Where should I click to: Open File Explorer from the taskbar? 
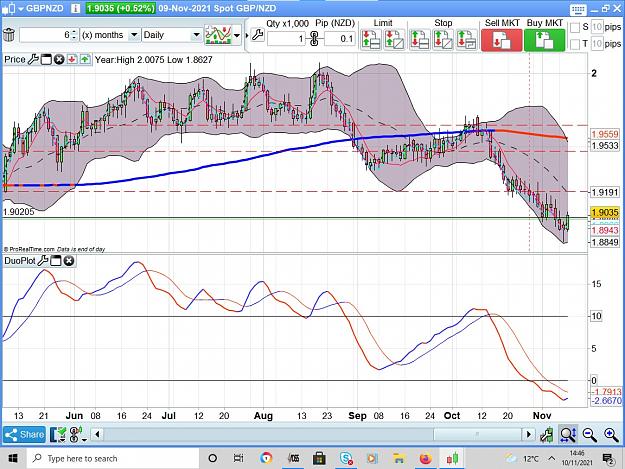[x=399, y=458]
